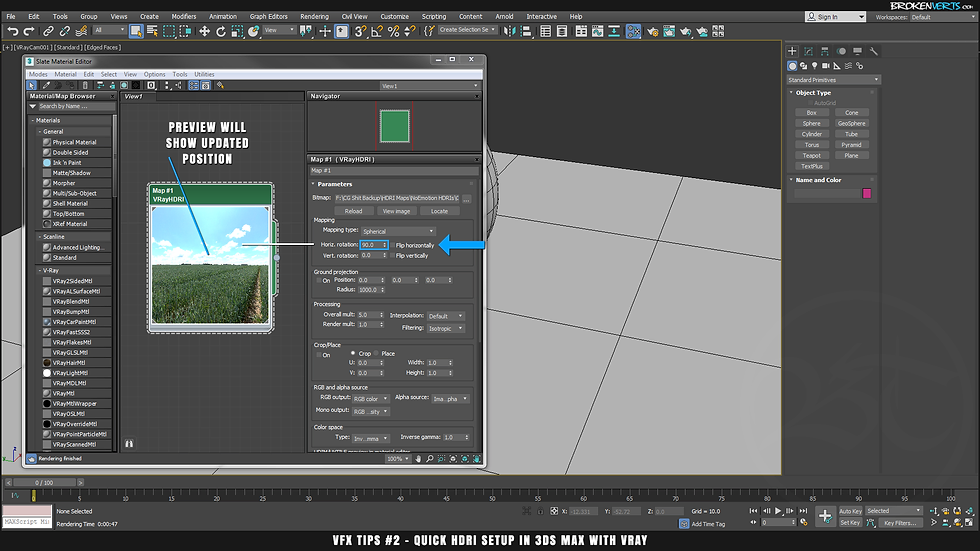
Task: Toggle the Set Key button
Action: [x=850, y=522]
